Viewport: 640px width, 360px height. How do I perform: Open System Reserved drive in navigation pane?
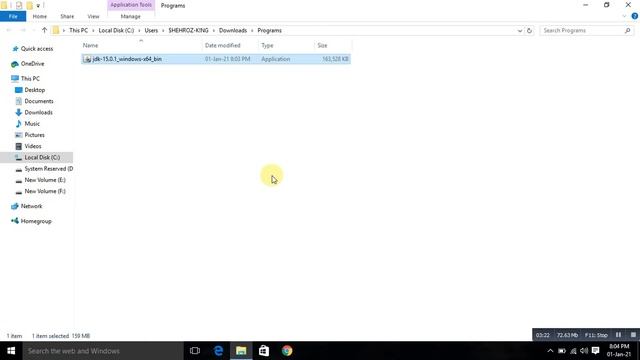(49, 169)
